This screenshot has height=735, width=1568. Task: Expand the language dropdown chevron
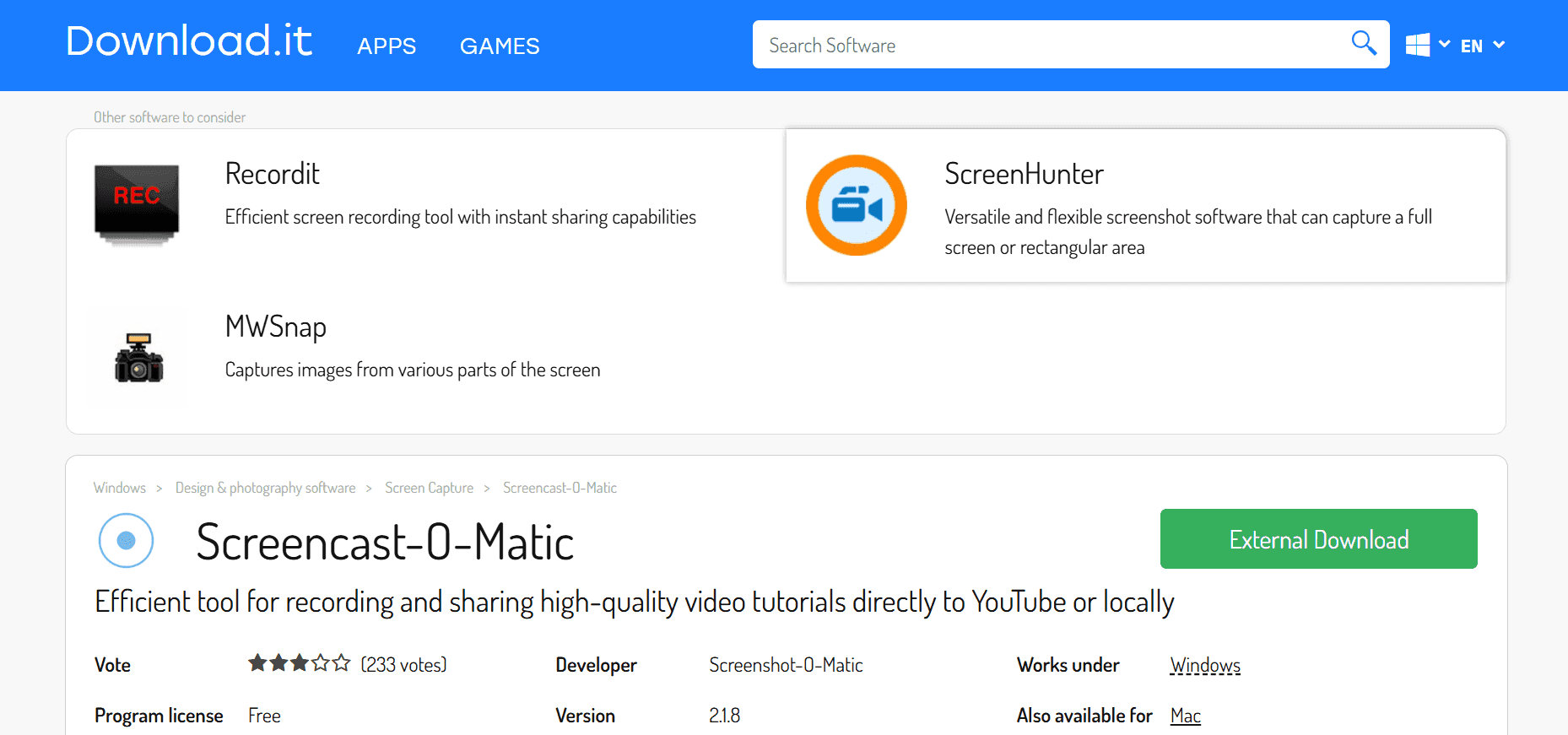[1499, 45]
